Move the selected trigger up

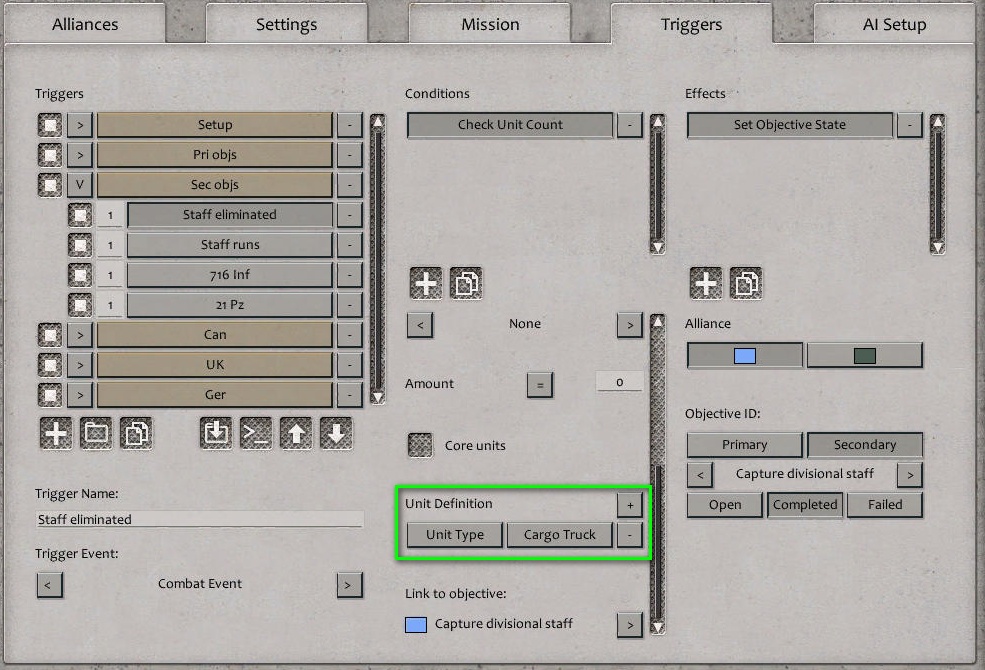(x=296, y=433)
